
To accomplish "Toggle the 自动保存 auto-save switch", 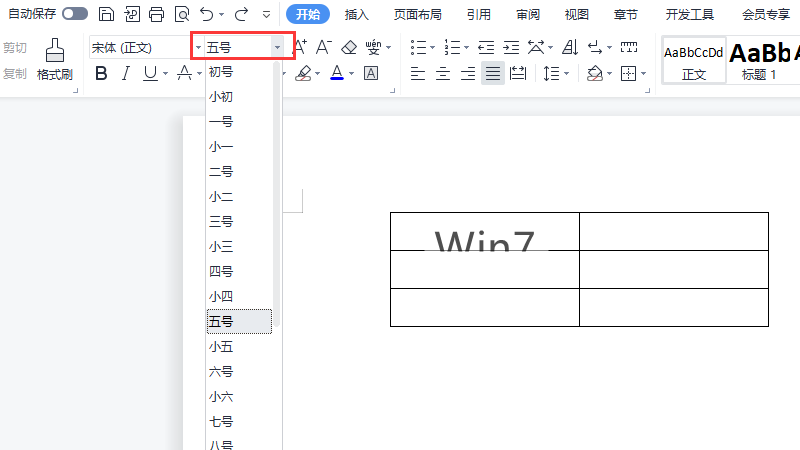I will pyautogui.click(x=75, y=14).
